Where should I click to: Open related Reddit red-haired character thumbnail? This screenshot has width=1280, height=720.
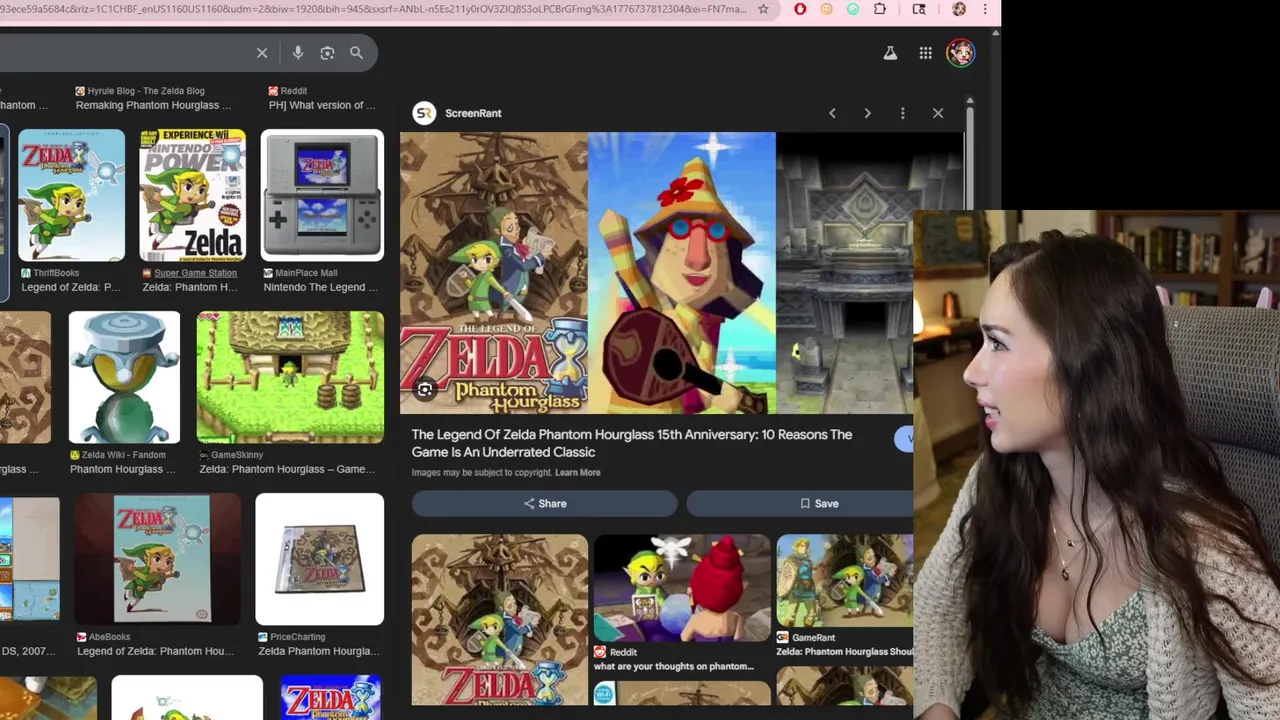(682, 587)
